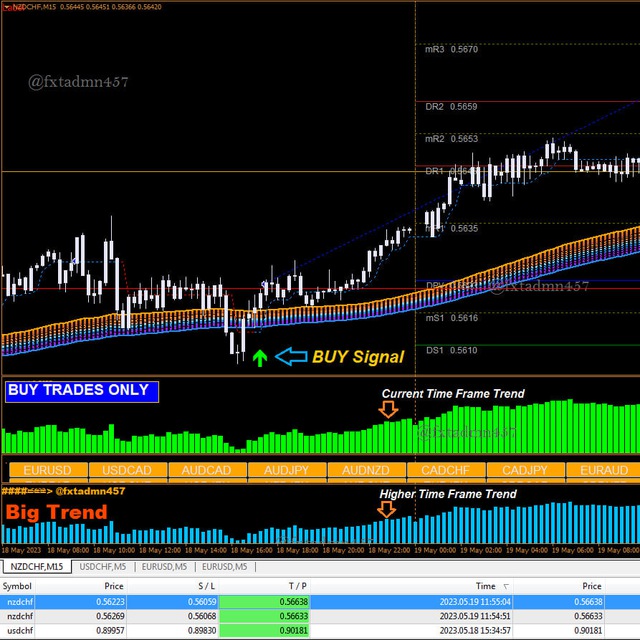Click the 19 May 00:00 time axis label
The image size is (640, 640).
pos(435,550)
